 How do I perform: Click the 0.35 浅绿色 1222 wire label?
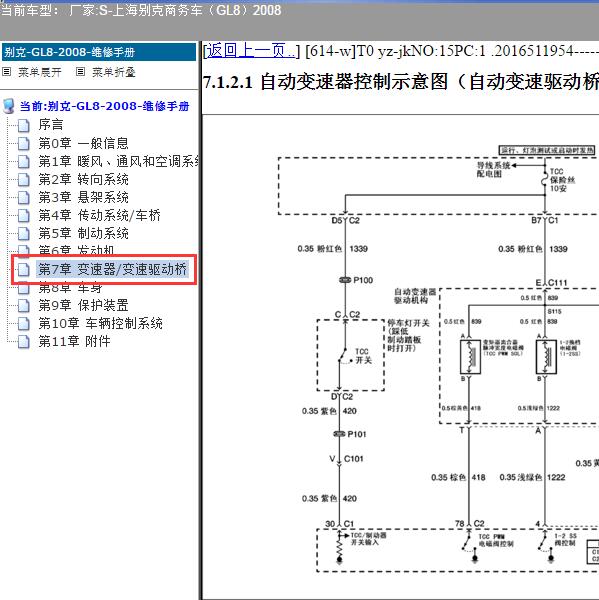pyautogui.click(x=532, y=477)
